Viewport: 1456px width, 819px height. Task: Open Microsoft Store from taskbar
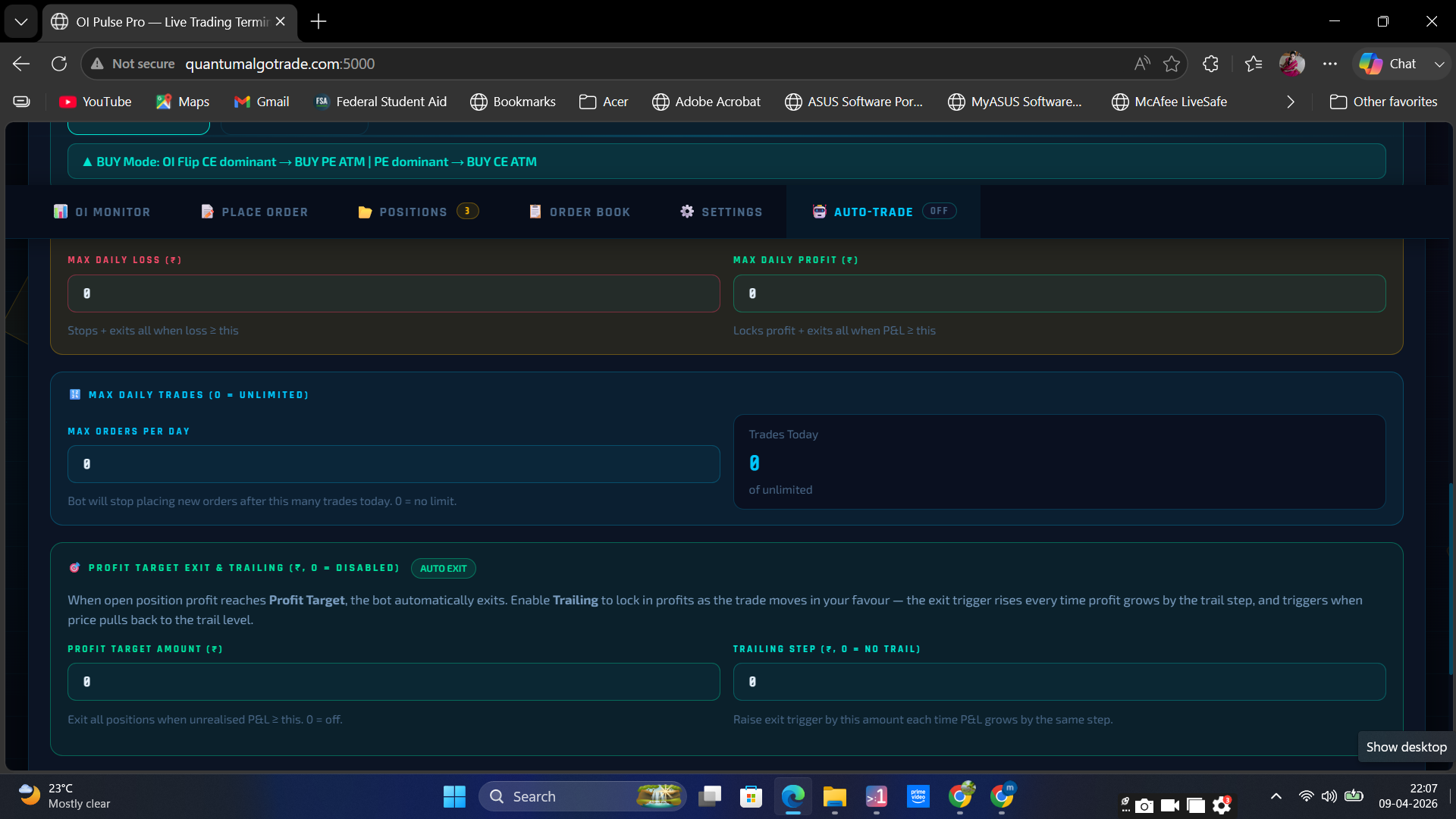pyautogui.click(x=751, y=796)
